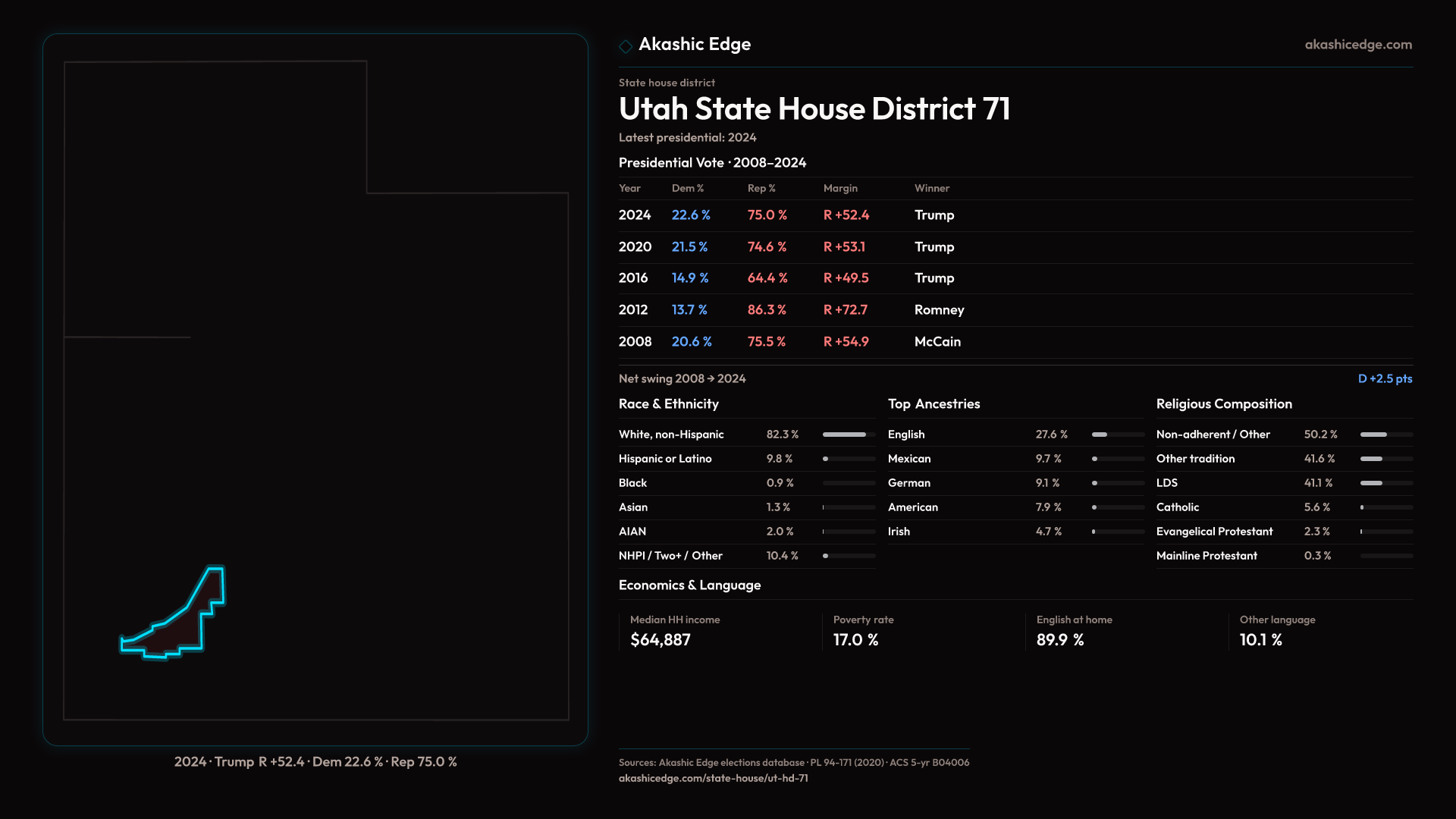Click the D +2.5 pts net swing value

point(1385,378)
